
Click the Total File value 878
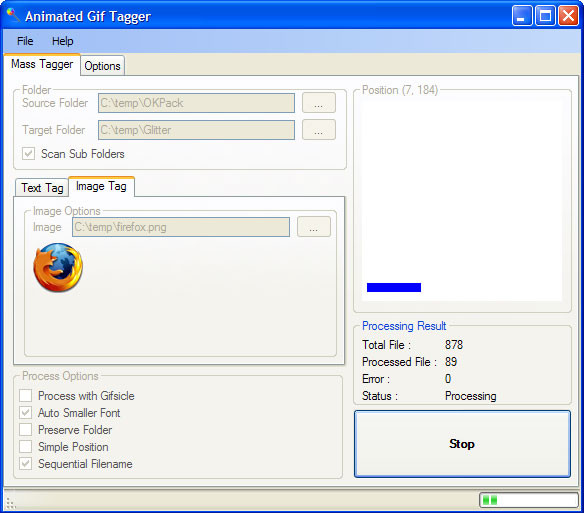(454, 345)
